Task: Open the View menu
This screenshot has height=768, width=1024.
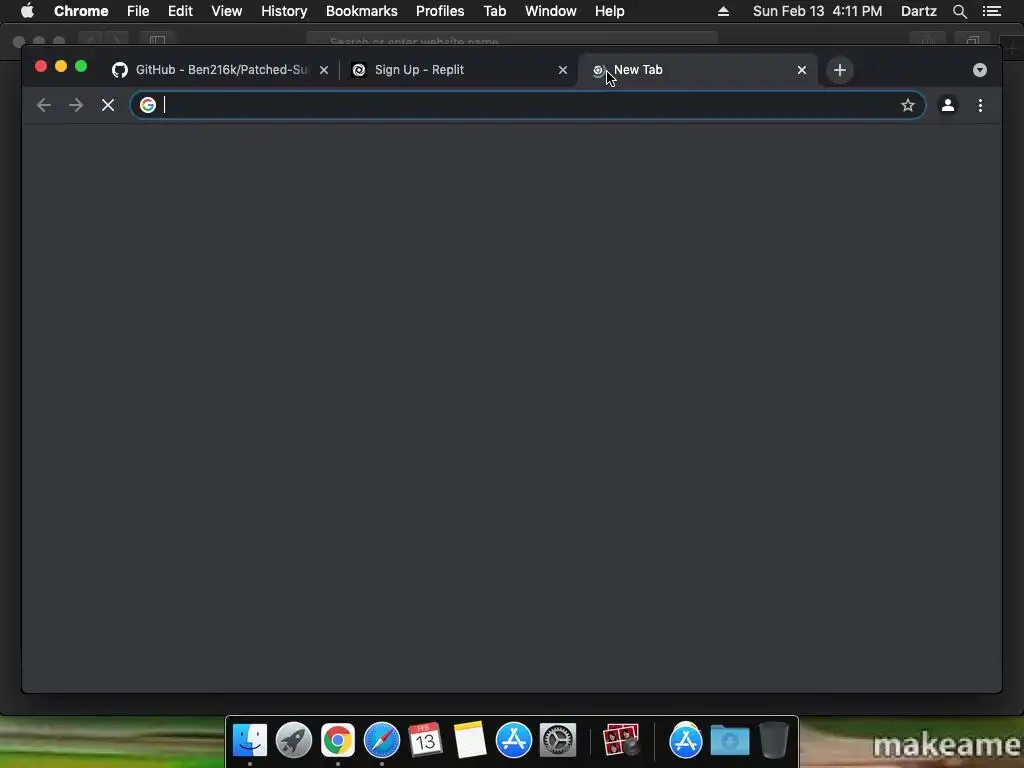Action: (227, 11)
